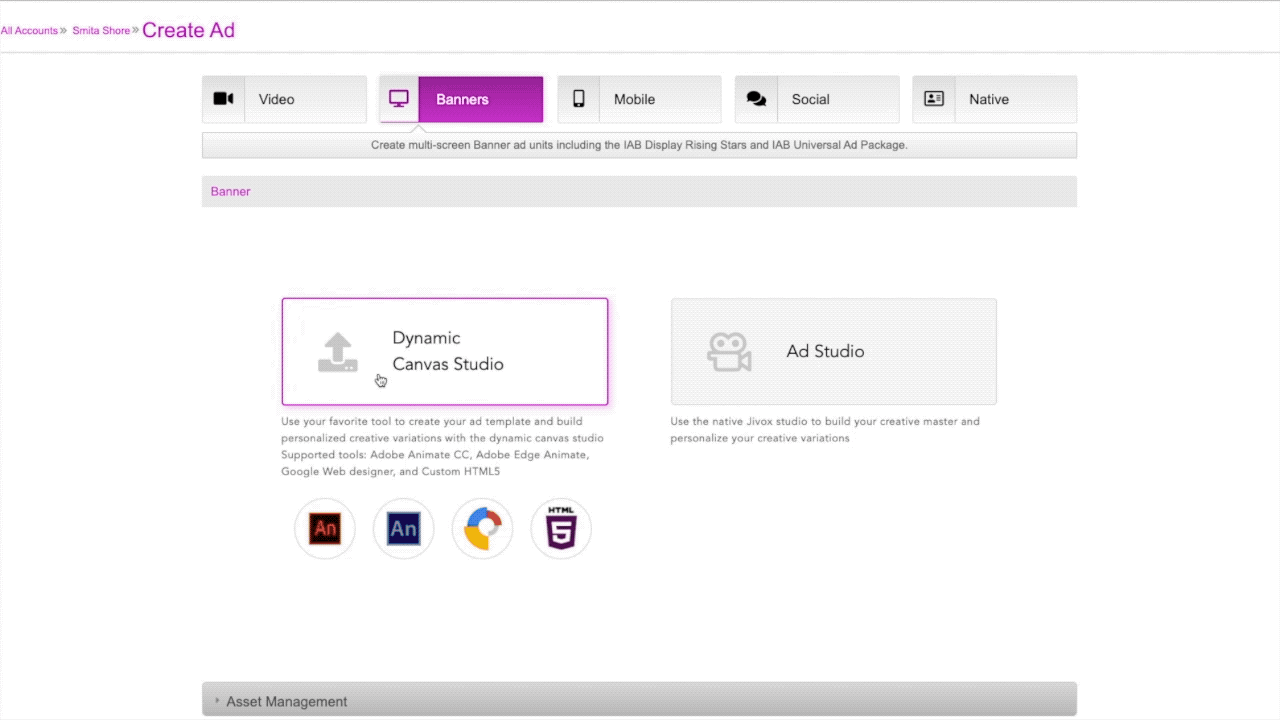Choose the HTML5 shield icon
1280x720 pixels.
[x=561, y=528]
